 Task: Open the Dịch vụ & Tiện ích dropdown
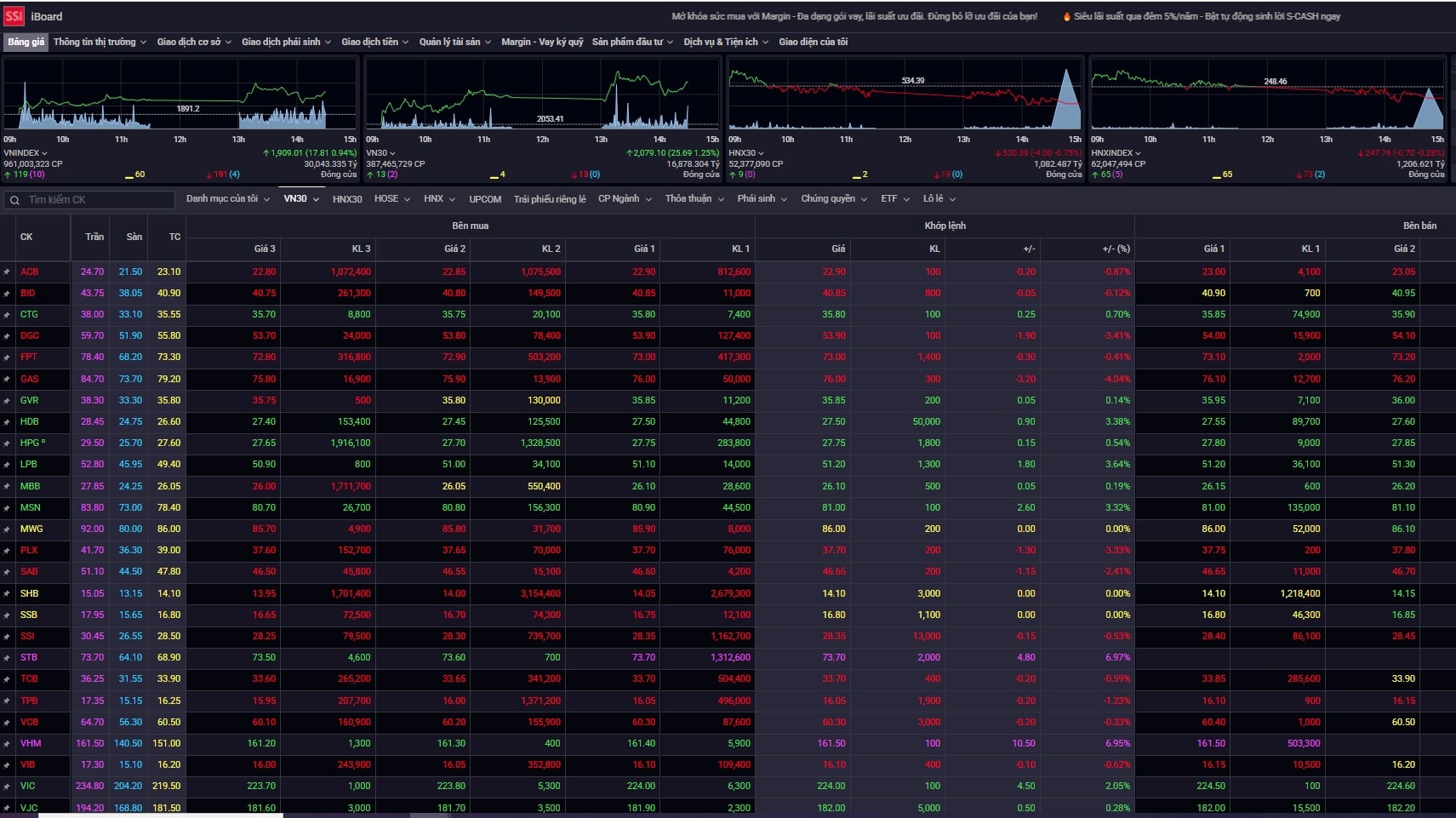click(726, 42)
